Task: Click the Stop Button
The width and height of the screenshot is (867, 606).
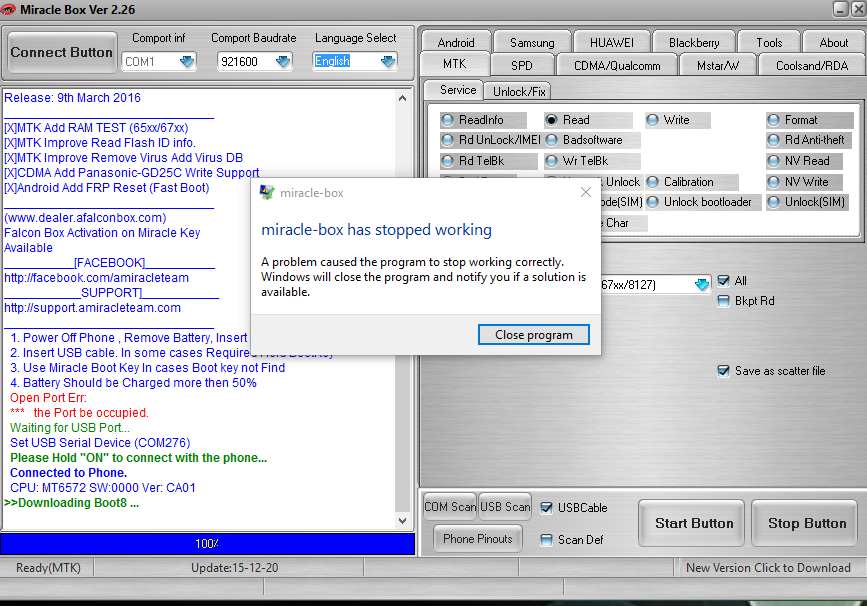Action: click(x=807, y=523)
